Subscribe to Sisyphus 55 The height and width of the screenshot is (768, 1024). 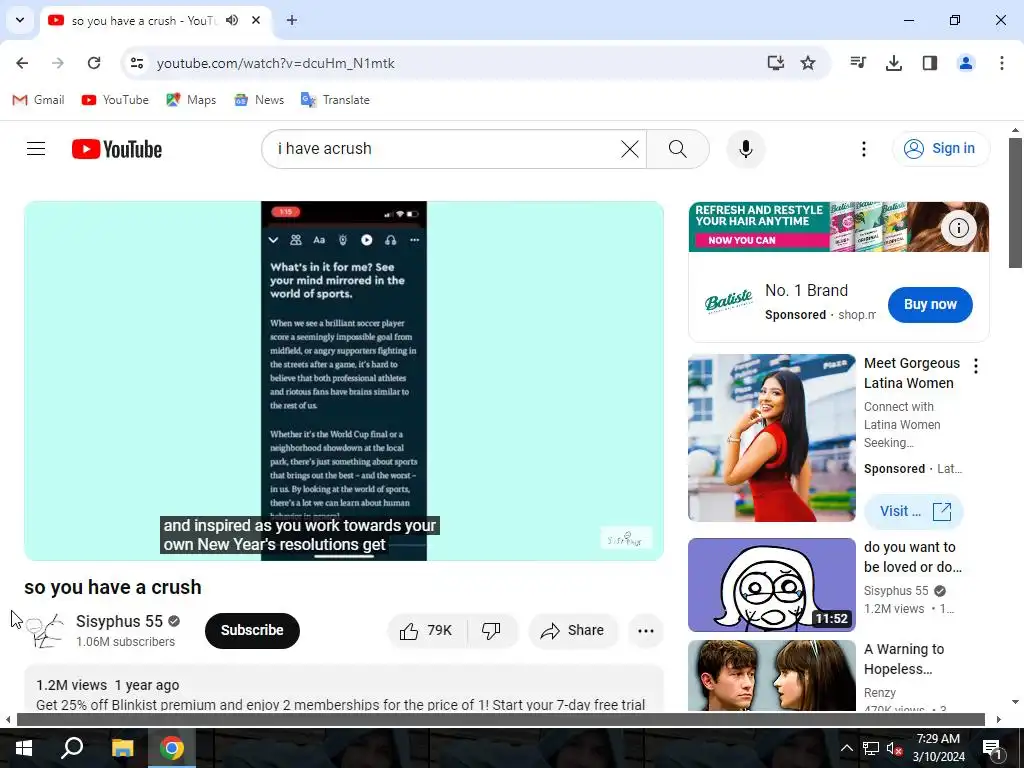point(252,630)
